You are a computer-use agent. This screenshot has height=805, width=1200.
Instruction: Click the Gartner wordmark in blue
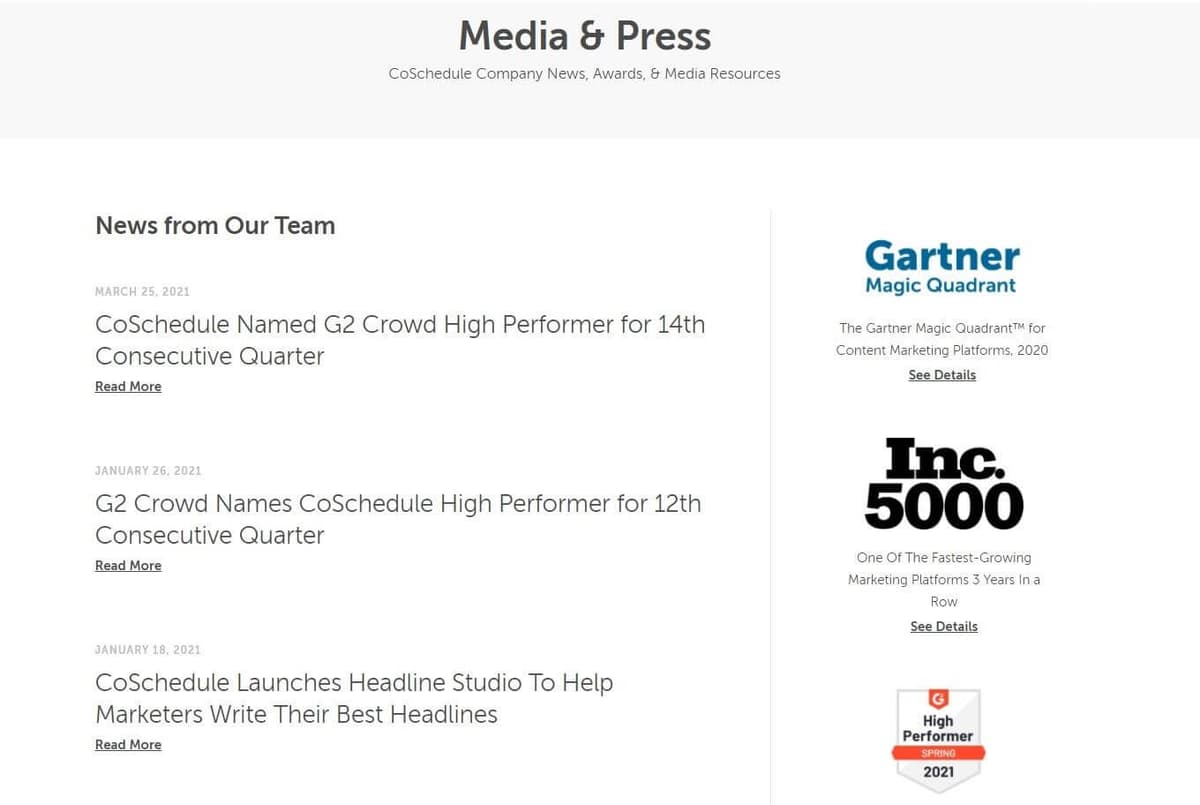(941, 255)
